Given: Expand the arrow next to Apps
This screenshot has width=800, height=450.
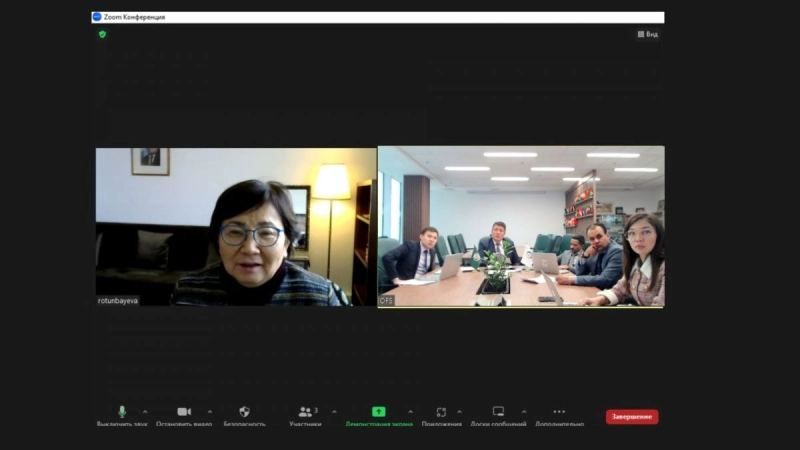Looking at the screenshot, I should coord(460,411).
